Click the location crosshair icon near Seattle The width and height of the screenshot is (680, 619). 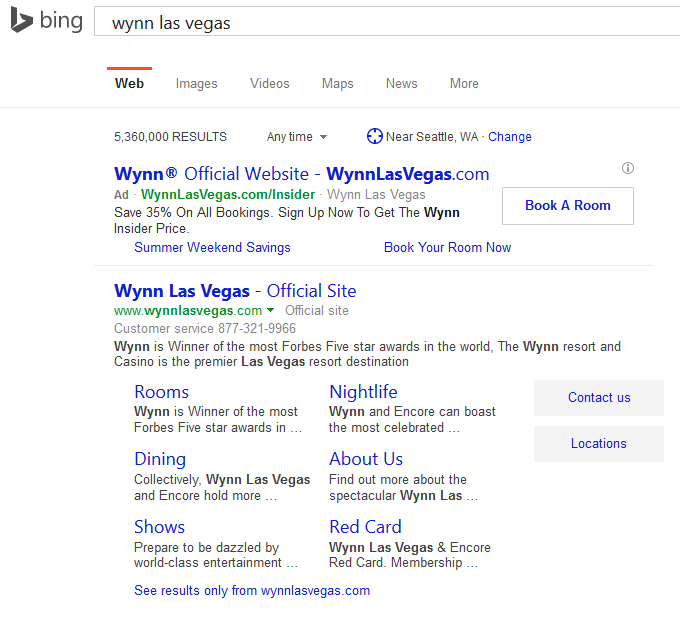[x=375, y=137]
